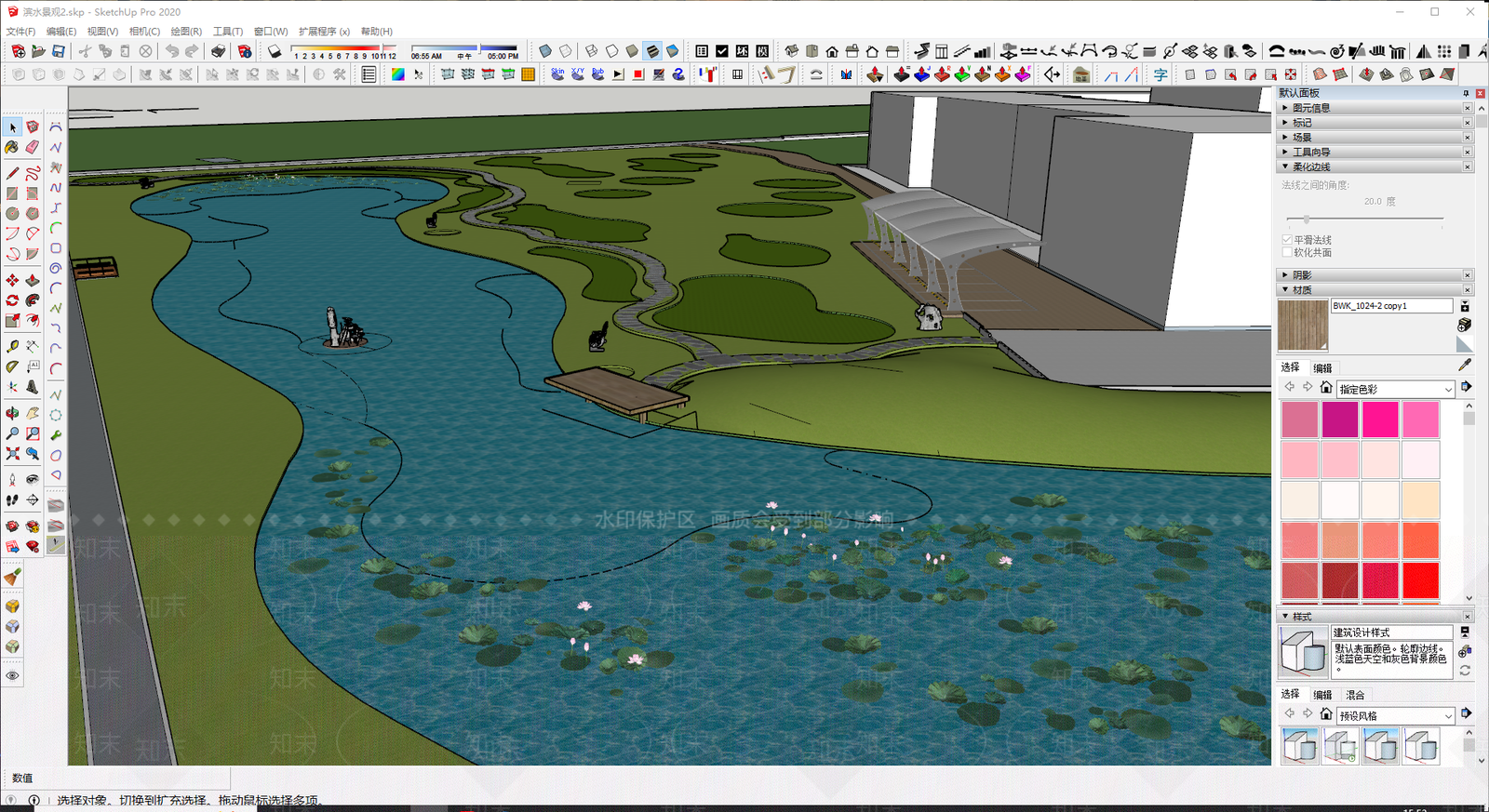Viewport: 1489px width, 812px height.
Task: Pin the 默认面板 tray with auto-hide
Action: 1466,93
